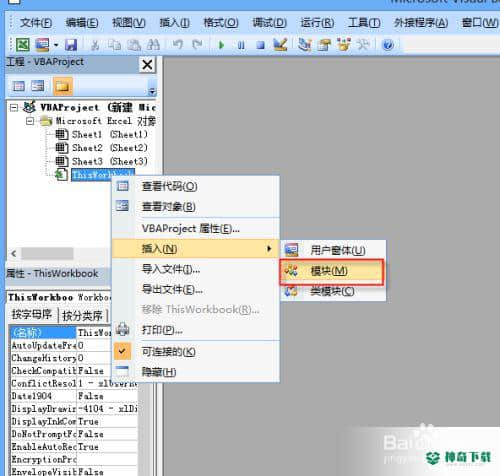Choose 查看代码(O) from context menu
Image resolution: width=500 pixels, height=476 pixels.
[196, 186]
